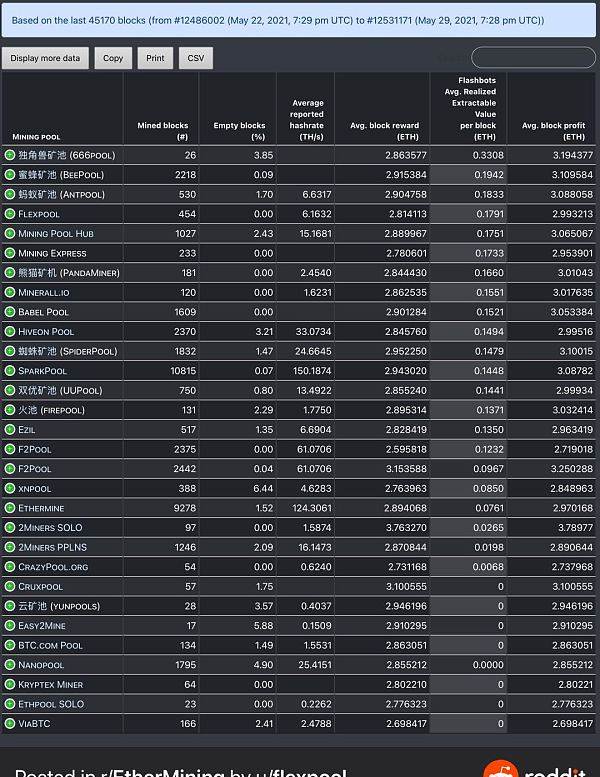Sort by Avg. block profit header
Image resolution: width=600 pixels, height=777 pixels.
click(551, 109)
